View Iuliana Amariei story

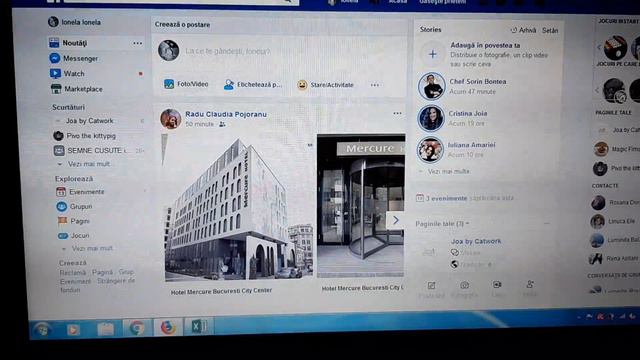click(x=430, y=149)
